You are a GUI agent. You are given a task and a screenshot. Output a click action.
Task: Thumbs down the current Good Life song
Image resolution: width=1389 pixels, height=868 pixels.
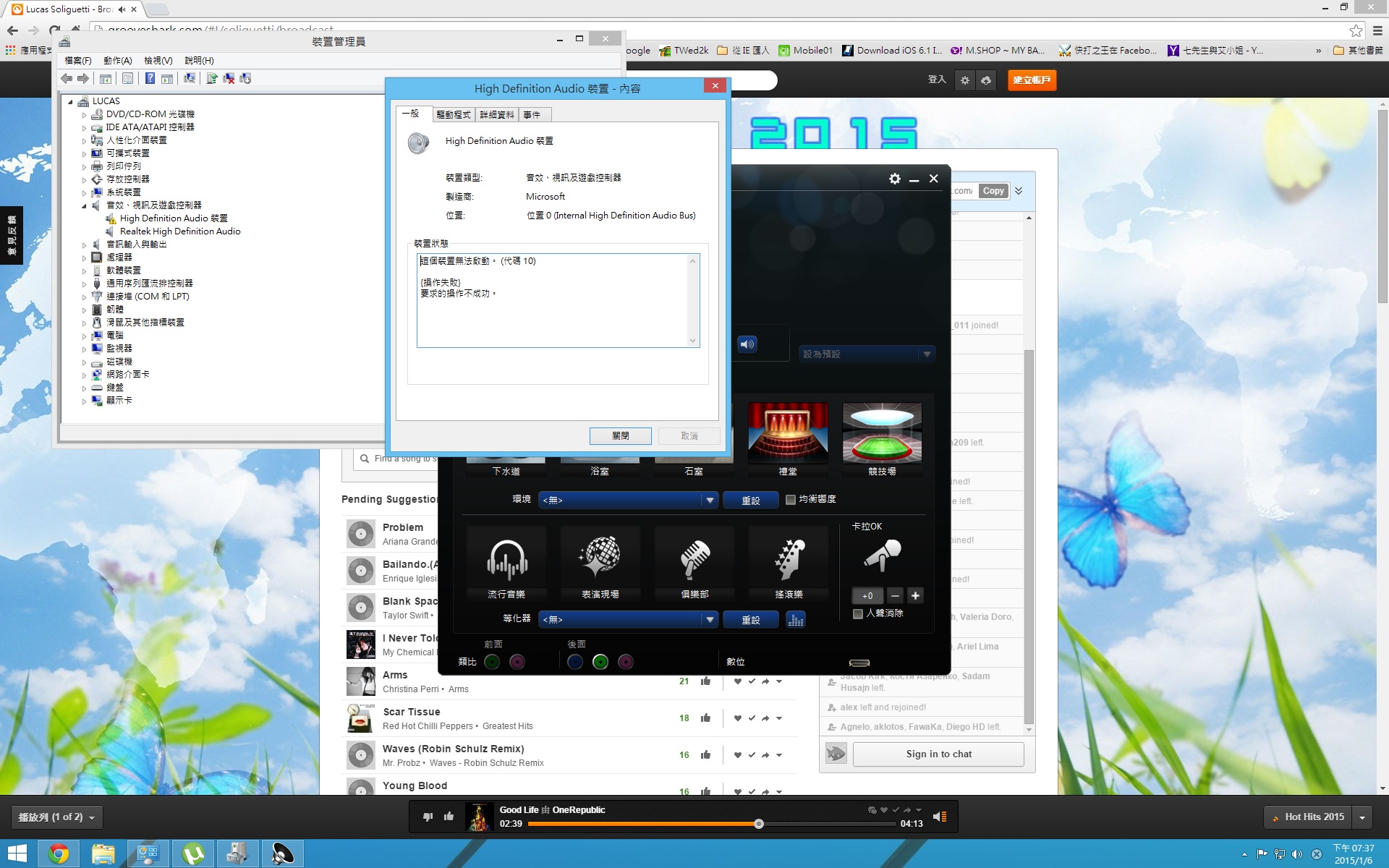428,817
